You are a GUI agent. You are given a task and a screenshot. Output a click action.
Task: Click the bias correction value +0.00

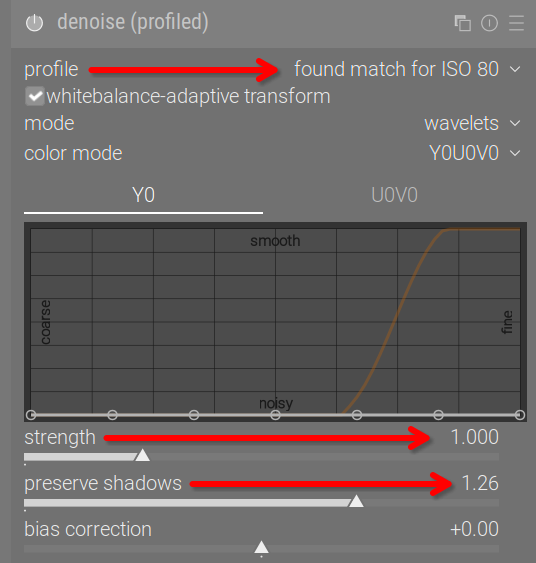pyautogui.click(x=474, y=529)
